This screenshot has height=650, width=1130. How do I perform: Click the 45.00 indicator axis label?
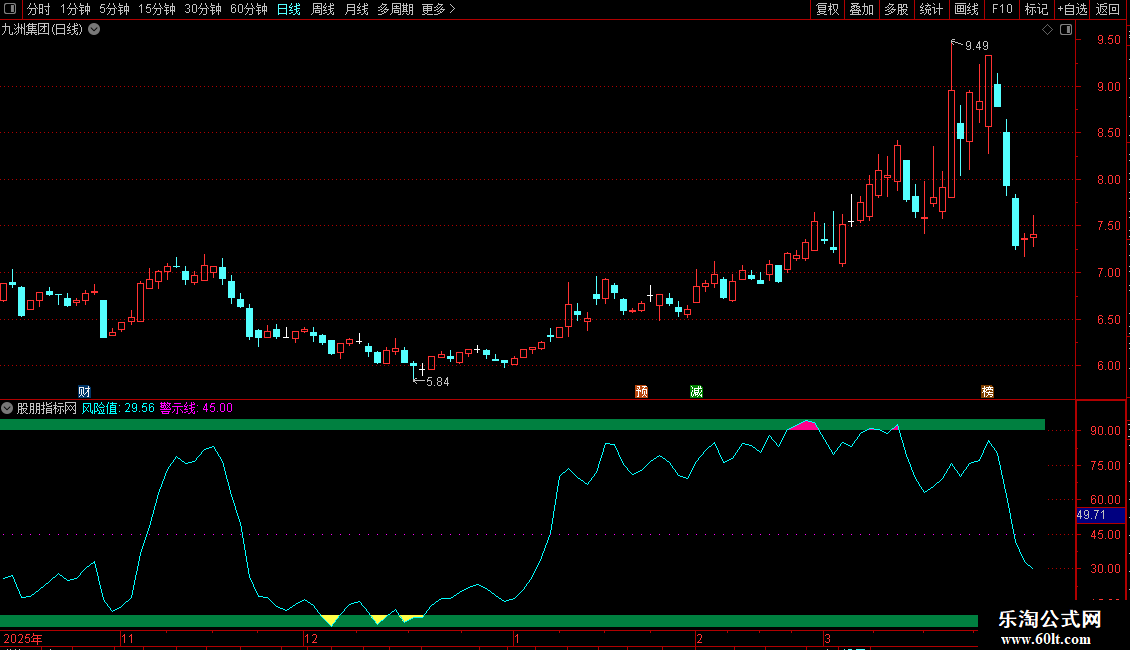pos(1105,535)
